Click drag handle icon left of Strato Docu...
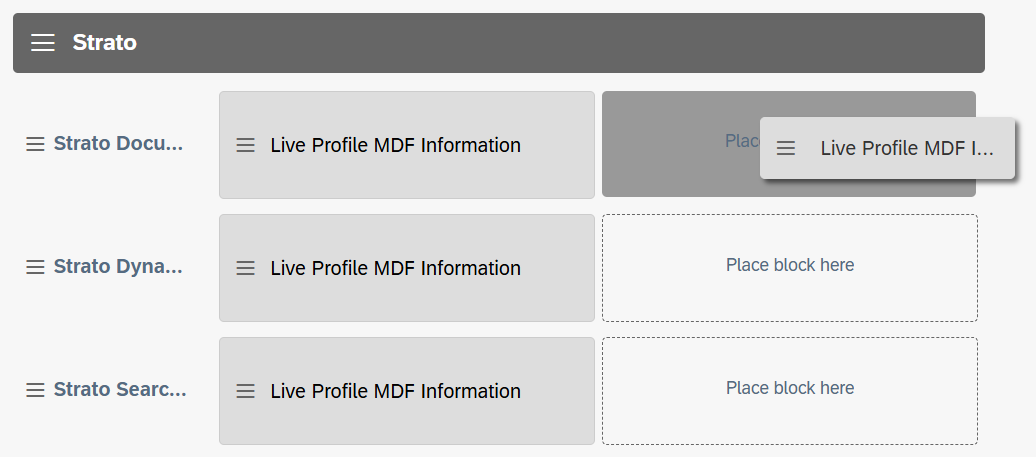The width and height of the screenshot is (1036, 457). pos(35,144)
